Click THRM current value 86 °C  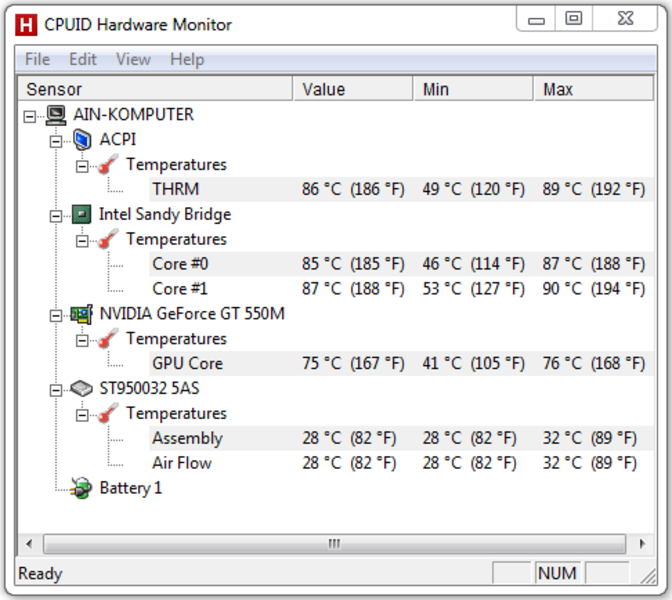(x=321, y=189)
